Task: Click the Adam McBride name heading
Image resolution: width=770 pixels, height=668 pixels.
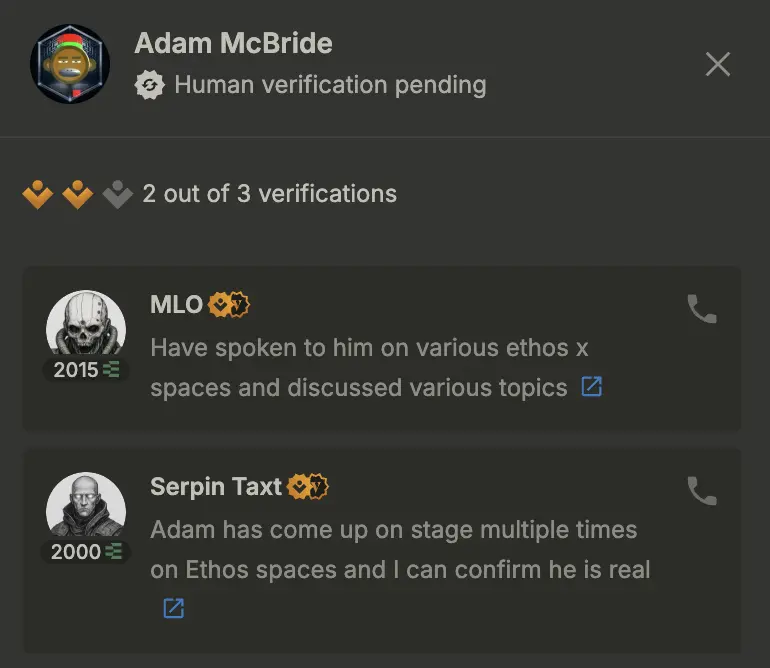Action: pyautogui.click(x=234, y=43)
